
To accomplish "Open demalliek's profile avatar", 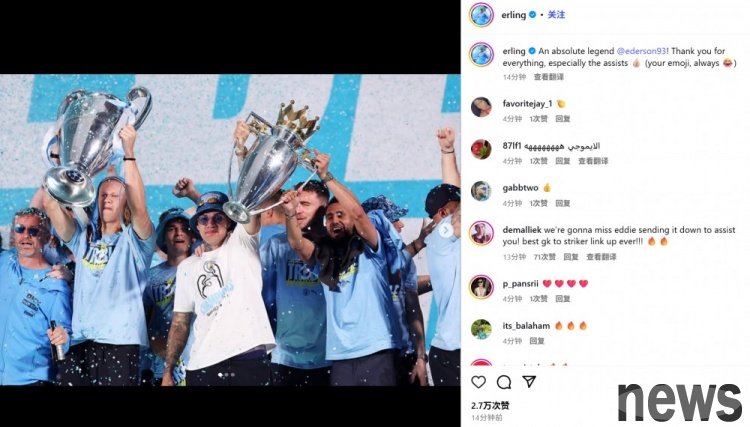I will point(481,233).
